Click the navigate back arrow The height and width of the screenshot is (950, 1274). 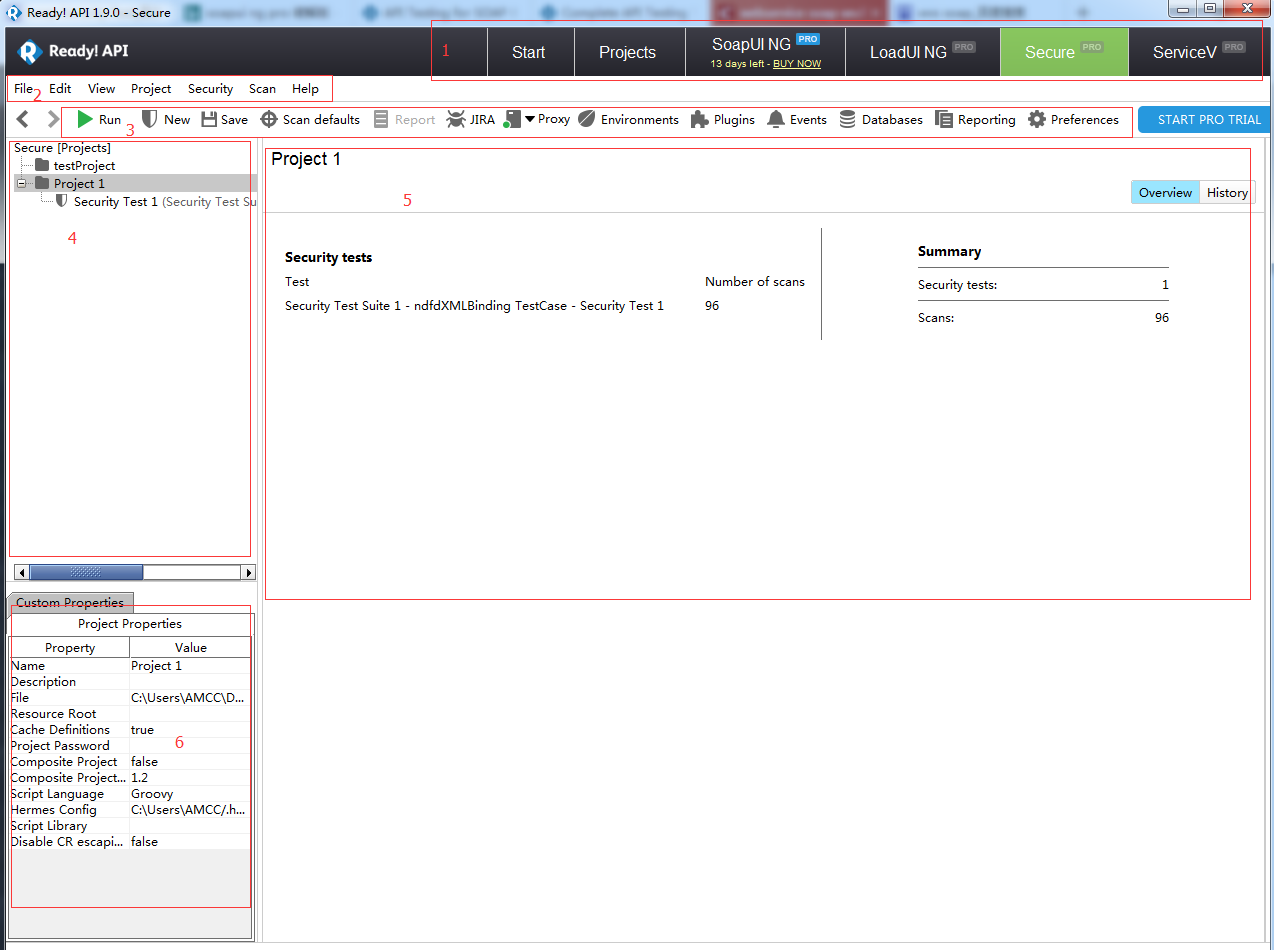24,119
